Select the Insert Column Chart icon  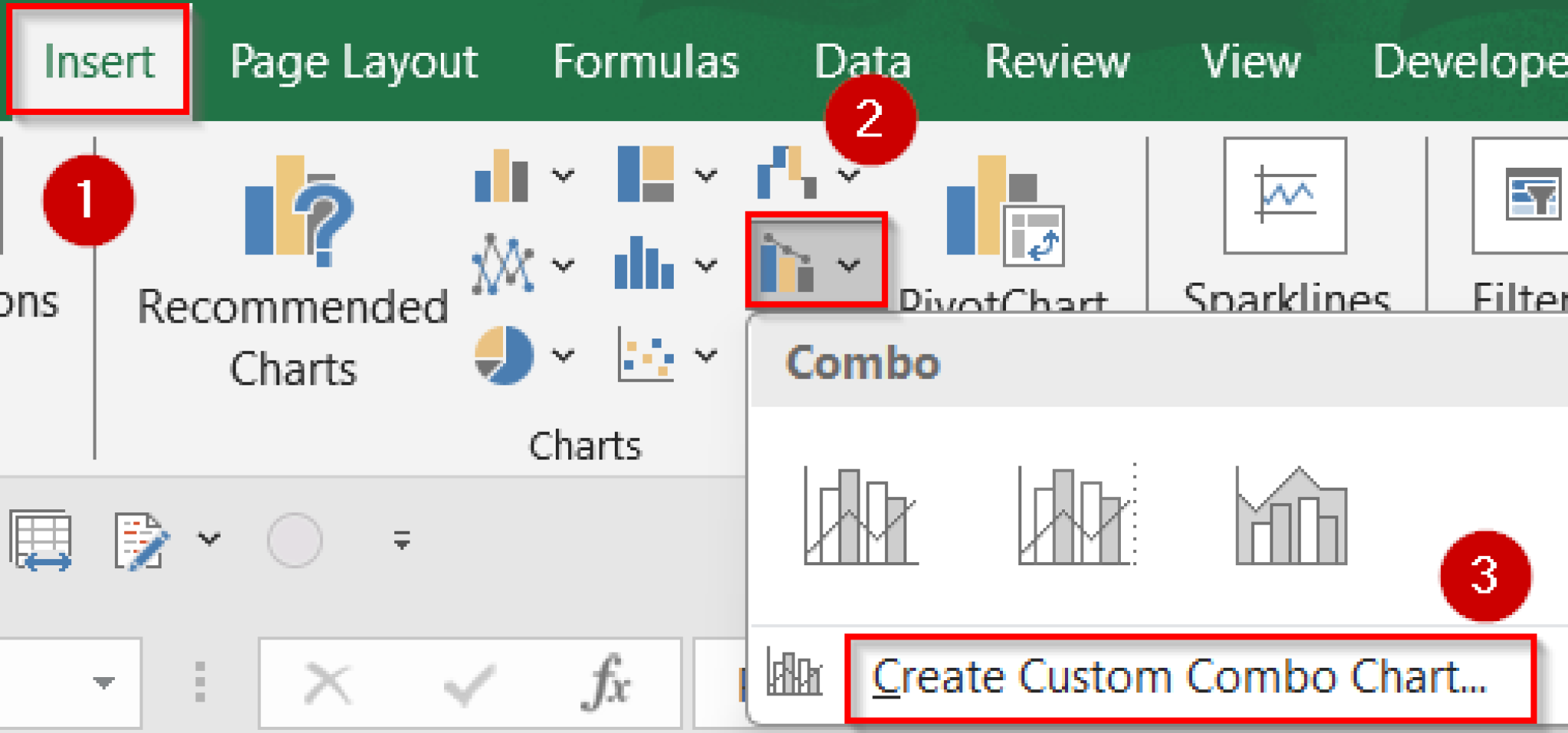tap(501, 176)
